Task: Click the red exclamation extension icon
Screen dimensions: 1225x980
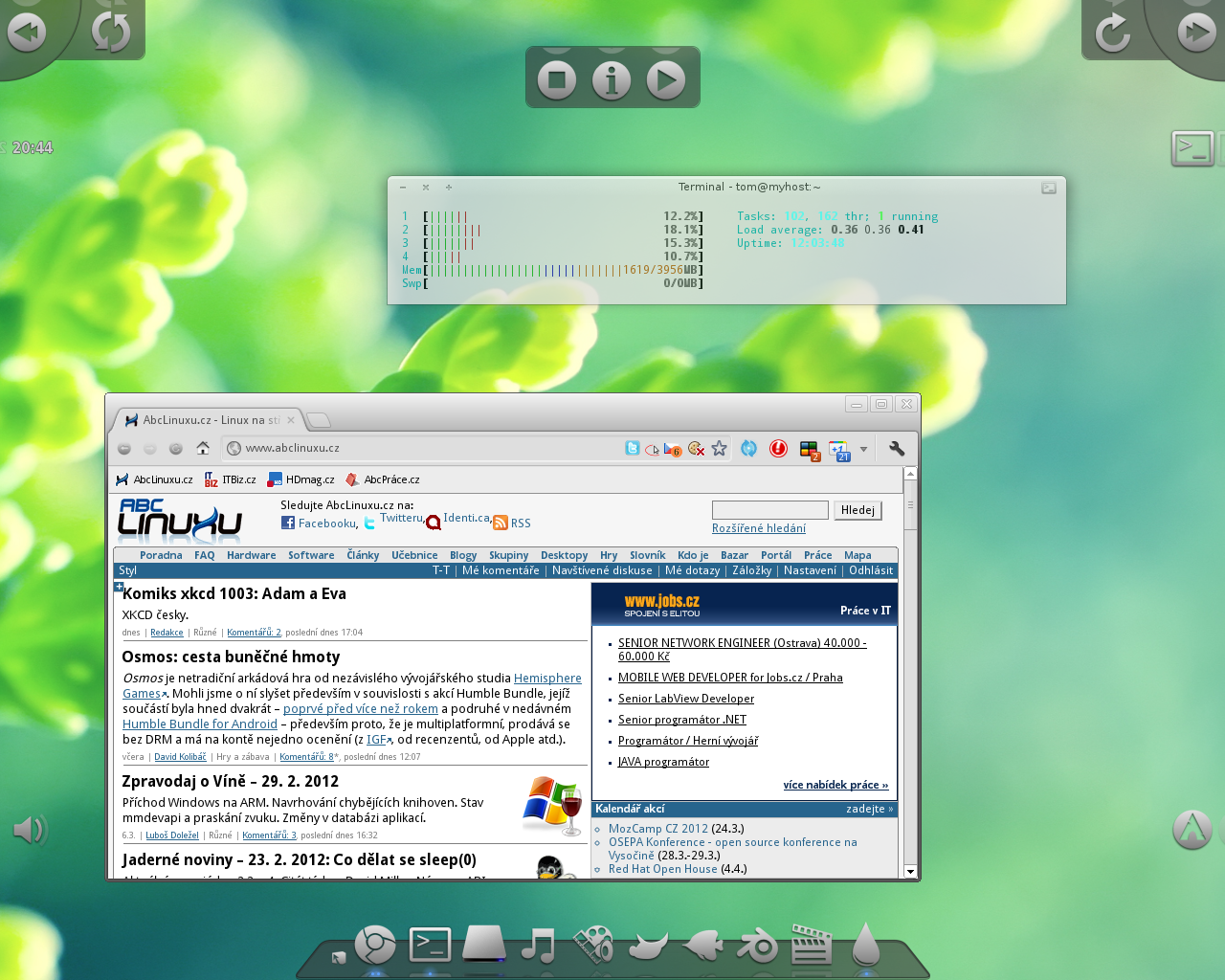Action: (x=779, y=448)
